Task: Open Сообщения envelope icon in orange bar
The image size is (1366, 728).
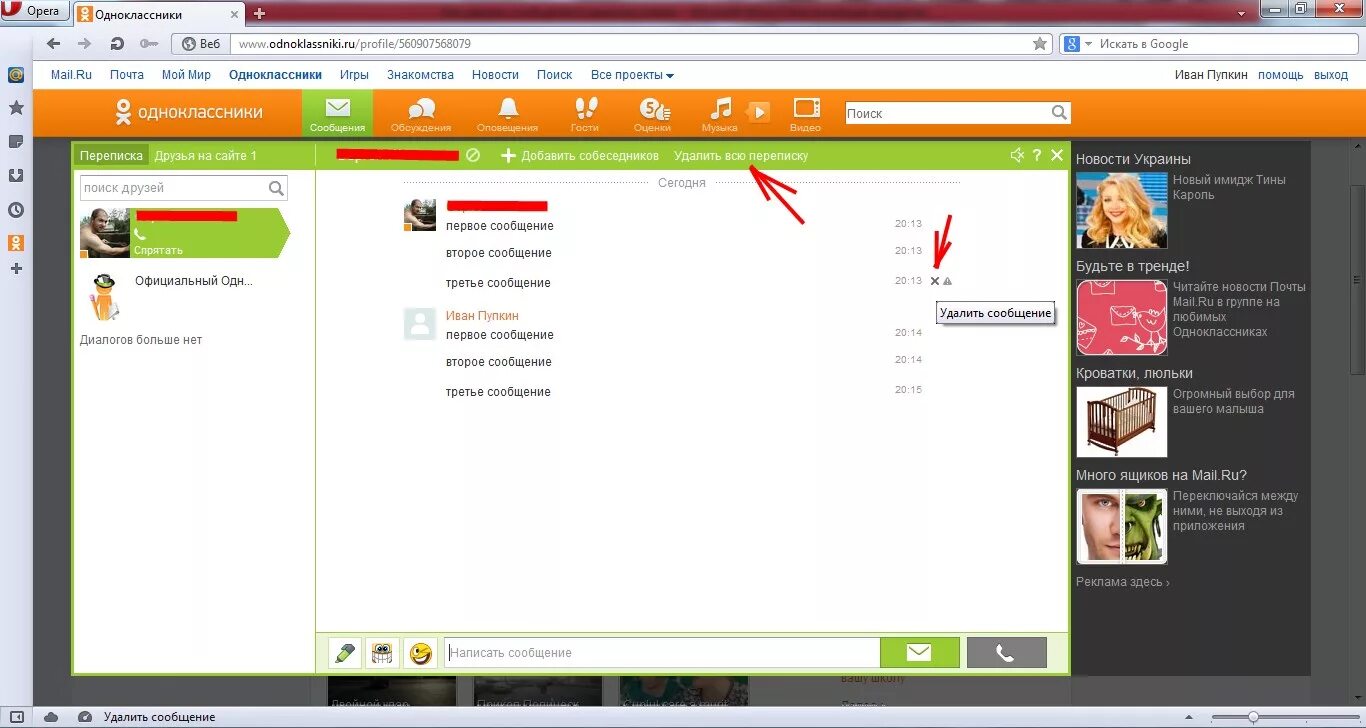Action: (337, 113)
